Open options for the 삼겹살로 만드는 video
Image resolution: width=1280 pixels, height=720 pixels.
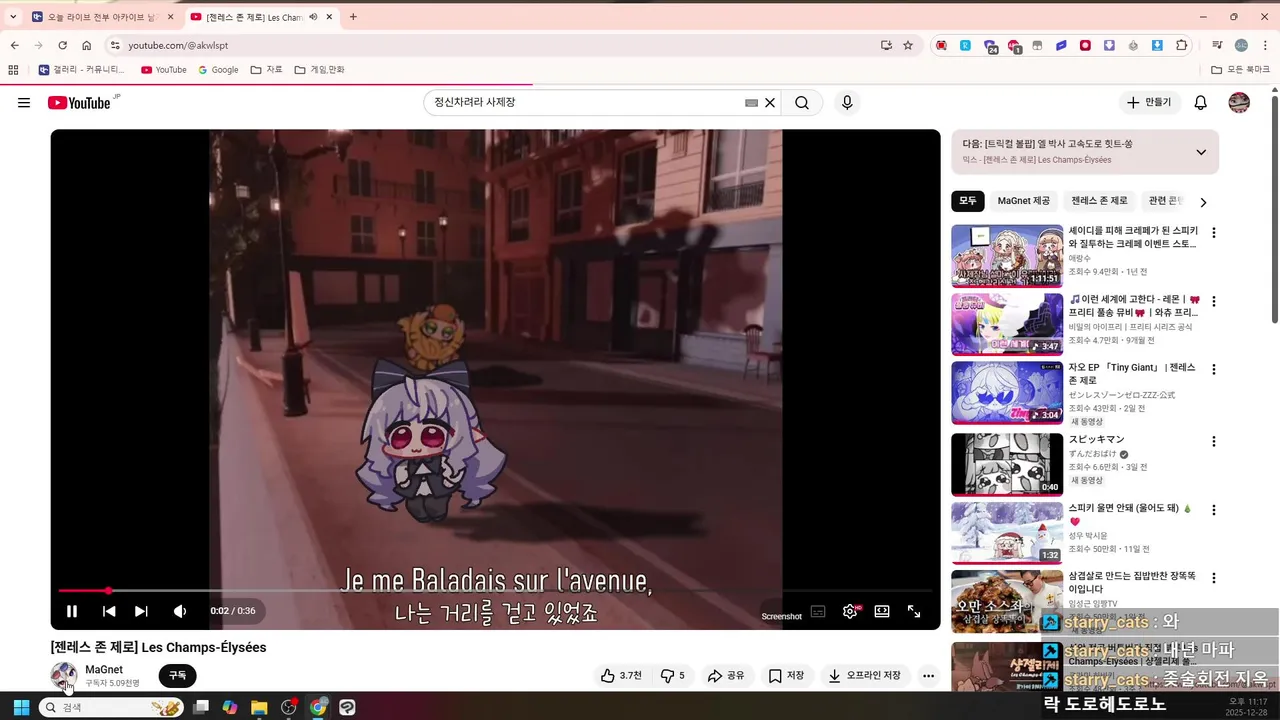(x=1214, y=578)
